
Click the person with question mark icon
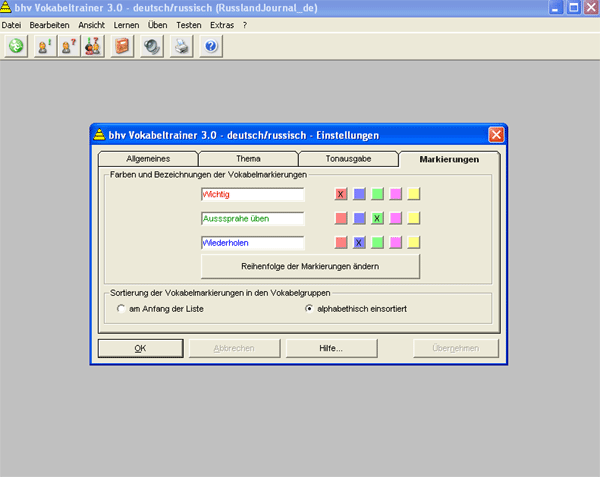[x=69, y=46]
